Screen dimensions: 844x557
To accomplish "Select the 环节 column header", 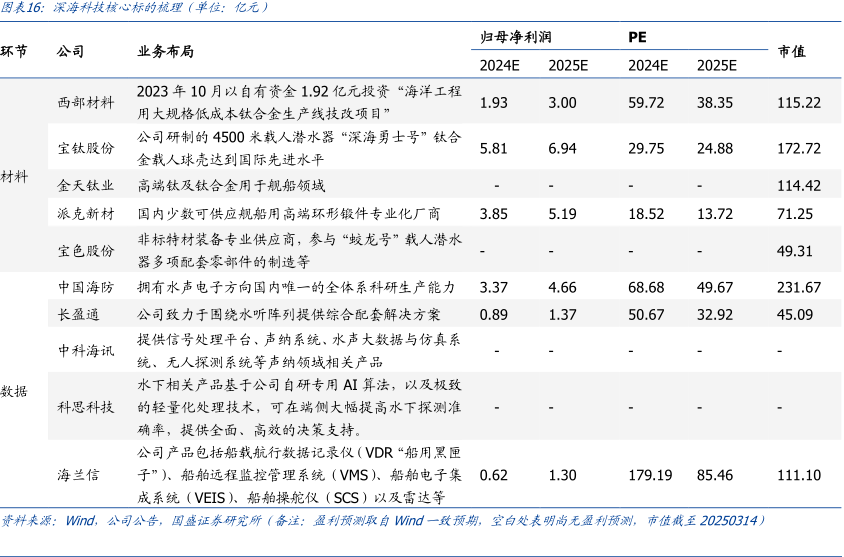I will [14, 52].
